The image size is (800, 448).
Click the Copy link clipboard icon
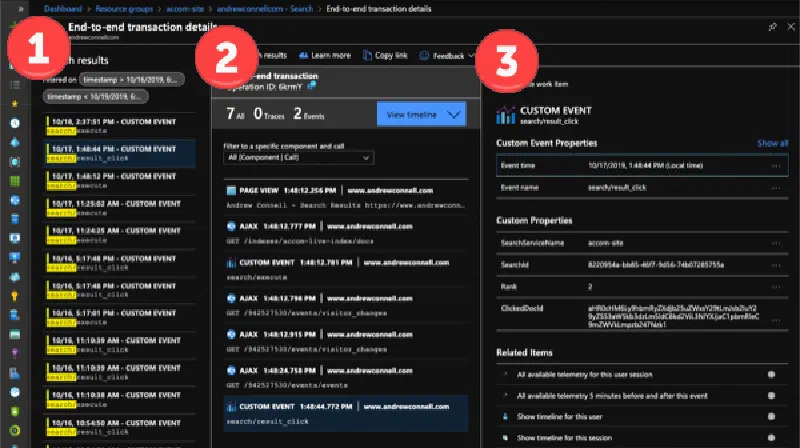(x=367, y=55)
